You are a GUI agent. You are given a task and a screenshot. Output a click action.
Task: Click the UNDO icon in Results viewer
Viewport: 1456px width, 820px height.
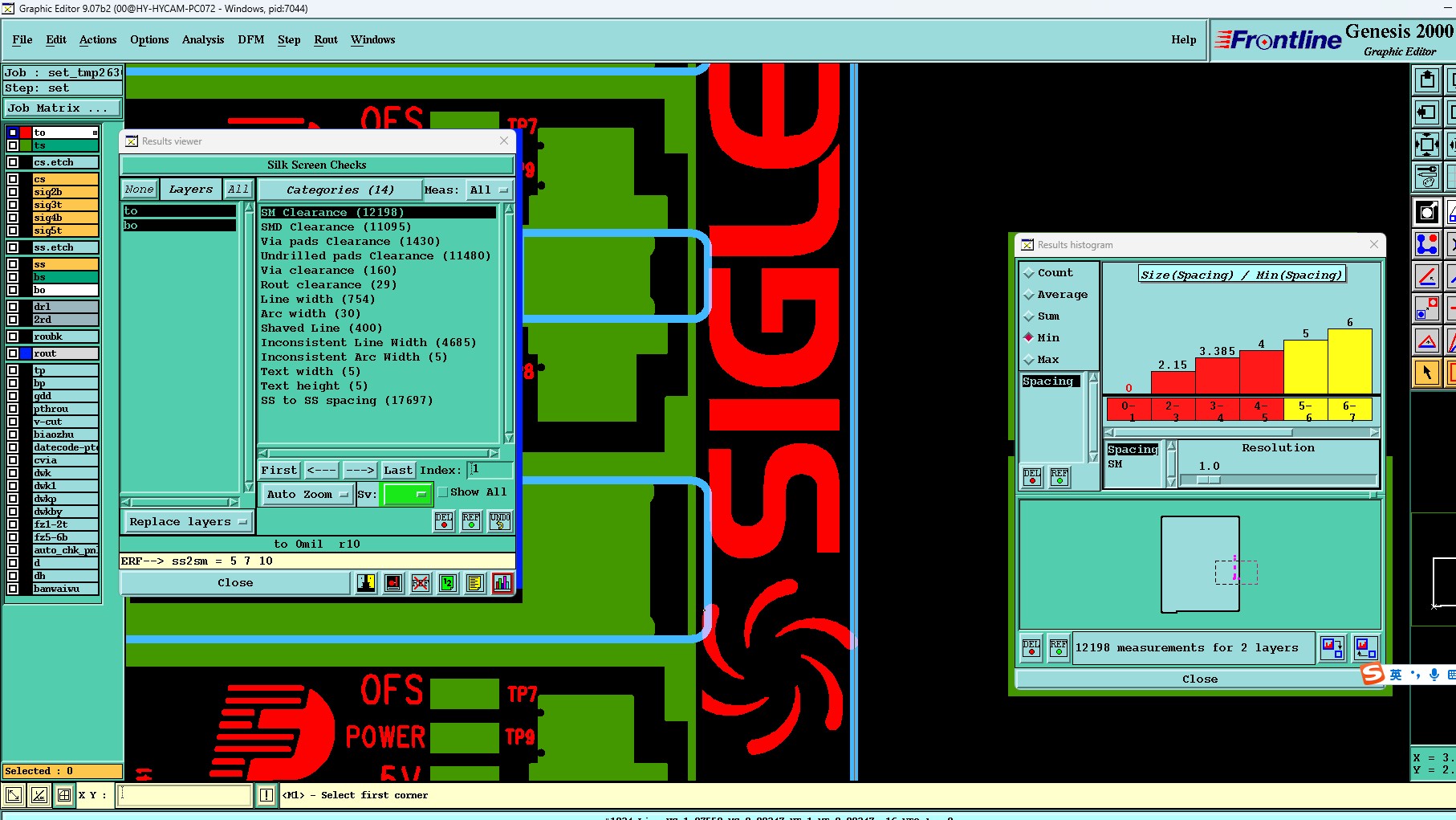point(499,521)
